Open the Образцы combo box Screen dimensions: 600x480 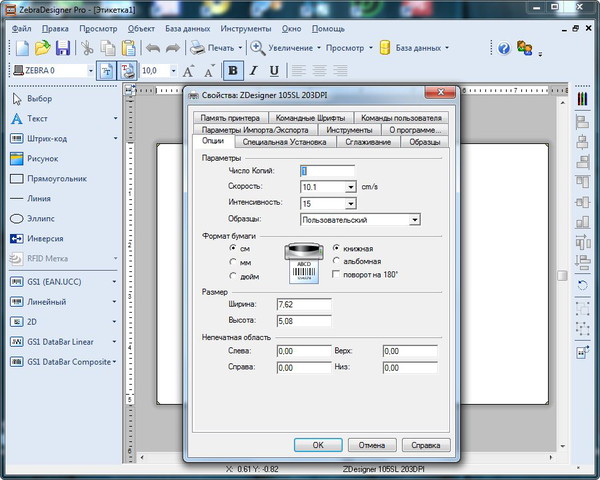pyautogui.click(x=414, y=219)
